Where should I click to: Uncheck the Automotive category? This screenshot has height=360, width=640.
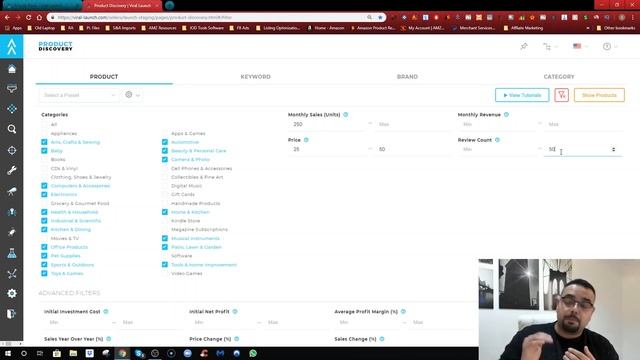(x=164, y=142)
